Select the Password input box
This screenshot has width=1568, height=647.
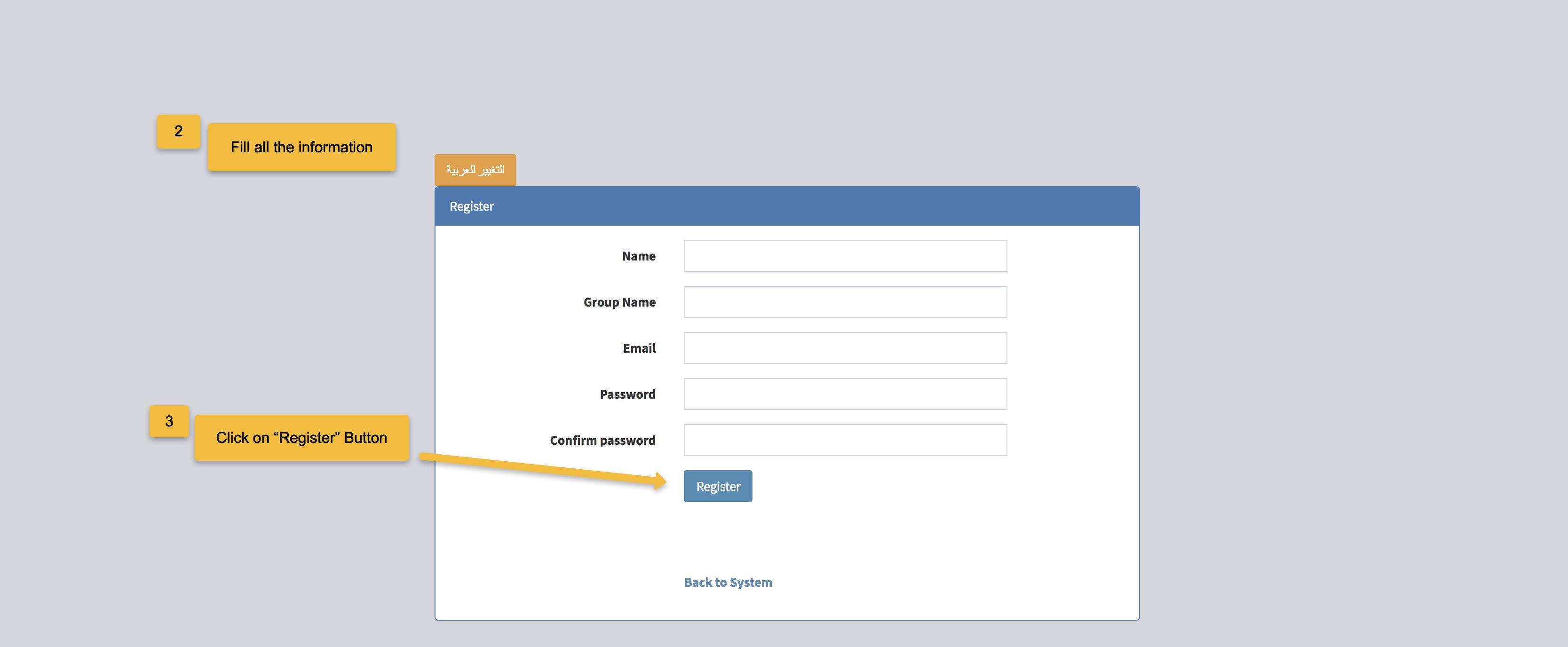(x=845, y=394)
